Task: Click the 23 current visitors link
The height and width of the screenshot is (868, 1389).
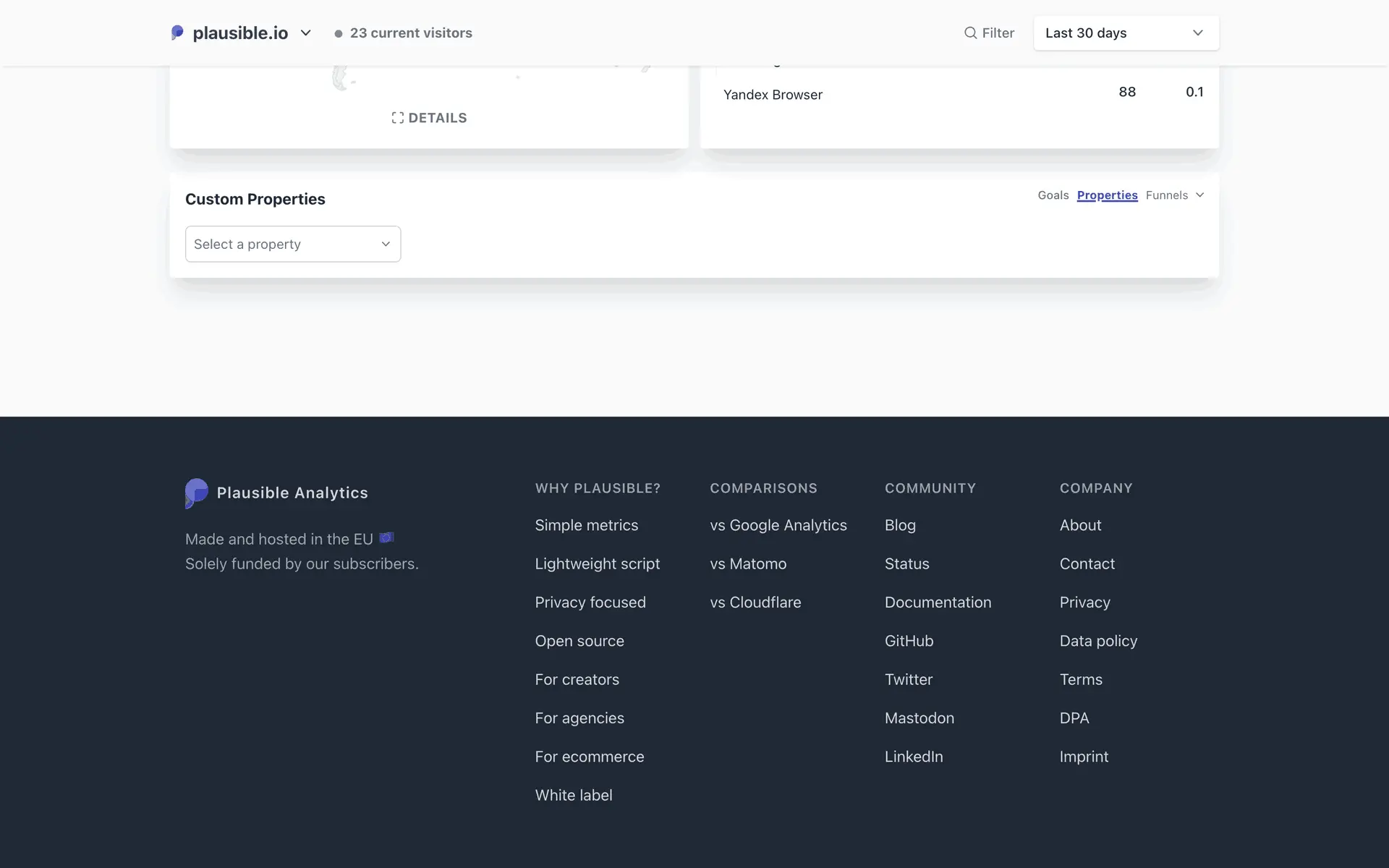Action: [x=410, y=33]
